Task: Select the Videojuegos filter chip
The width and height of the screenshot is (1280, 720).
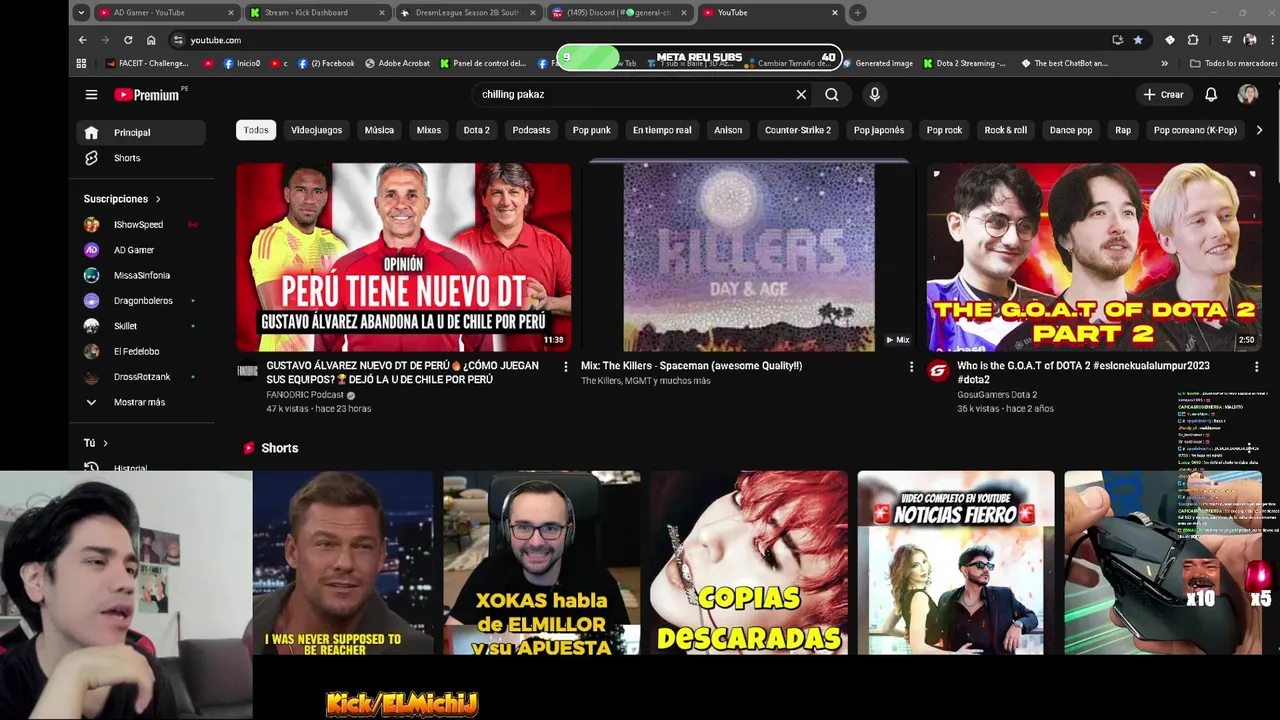Action: pyautogui.click(x=316, y=130)
